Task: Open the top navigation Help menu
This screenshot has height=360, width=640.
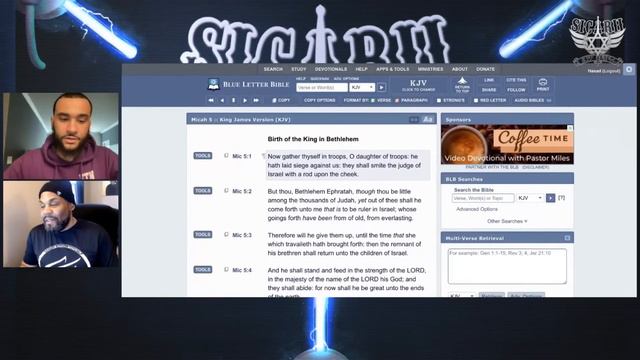Action: tap(361, 69)
